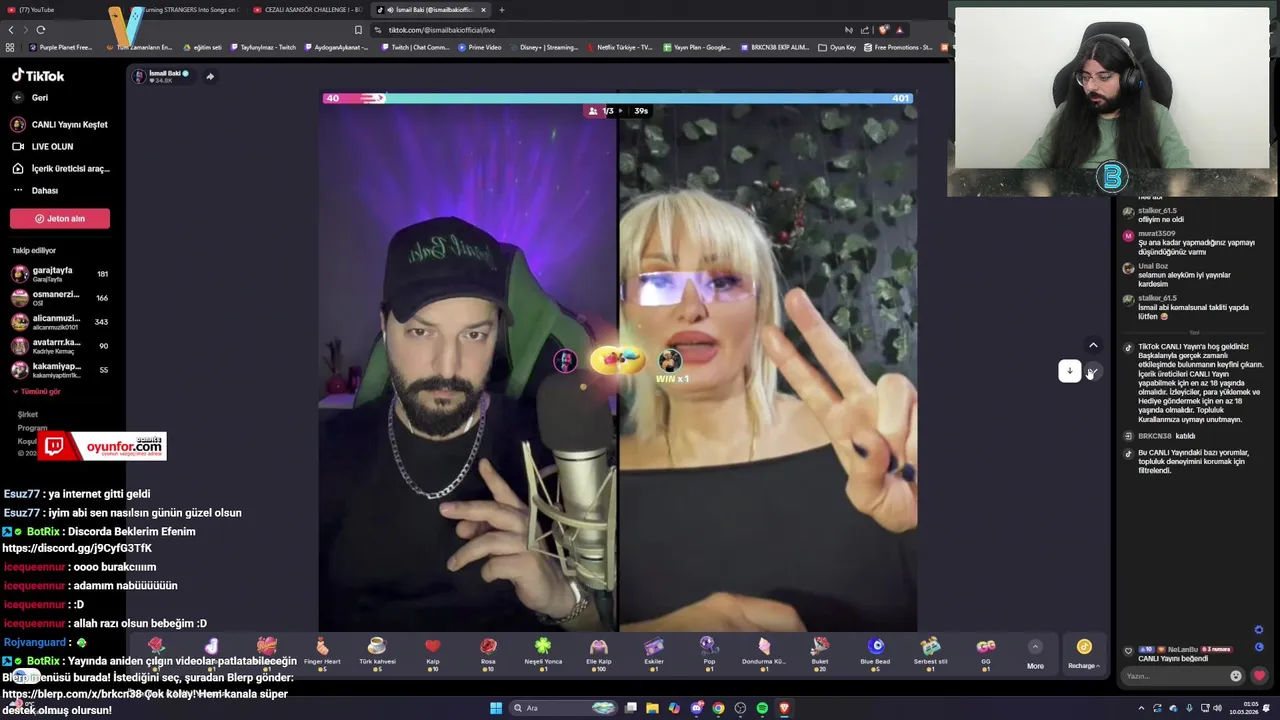The height and width of the screenshot is (720, 1280).
Task: Expand the Recharge coin menu
Action: (1084, 653)
